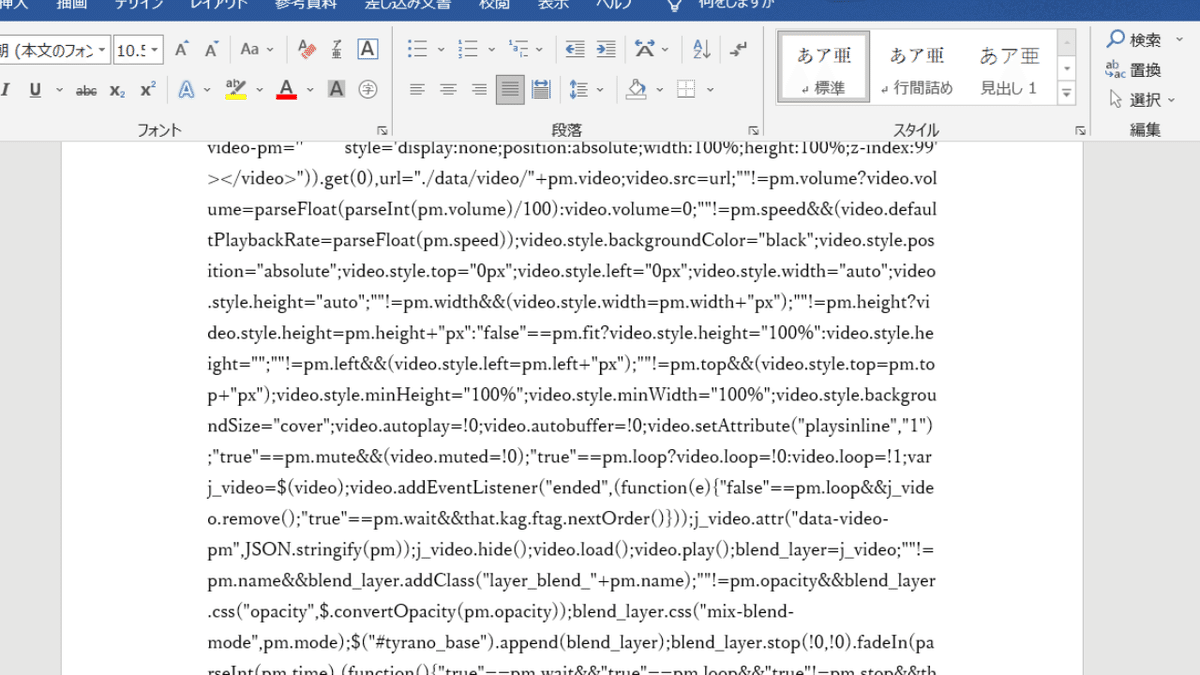
Task: Expand the styles gallery more button
Action: (1067, 93)
